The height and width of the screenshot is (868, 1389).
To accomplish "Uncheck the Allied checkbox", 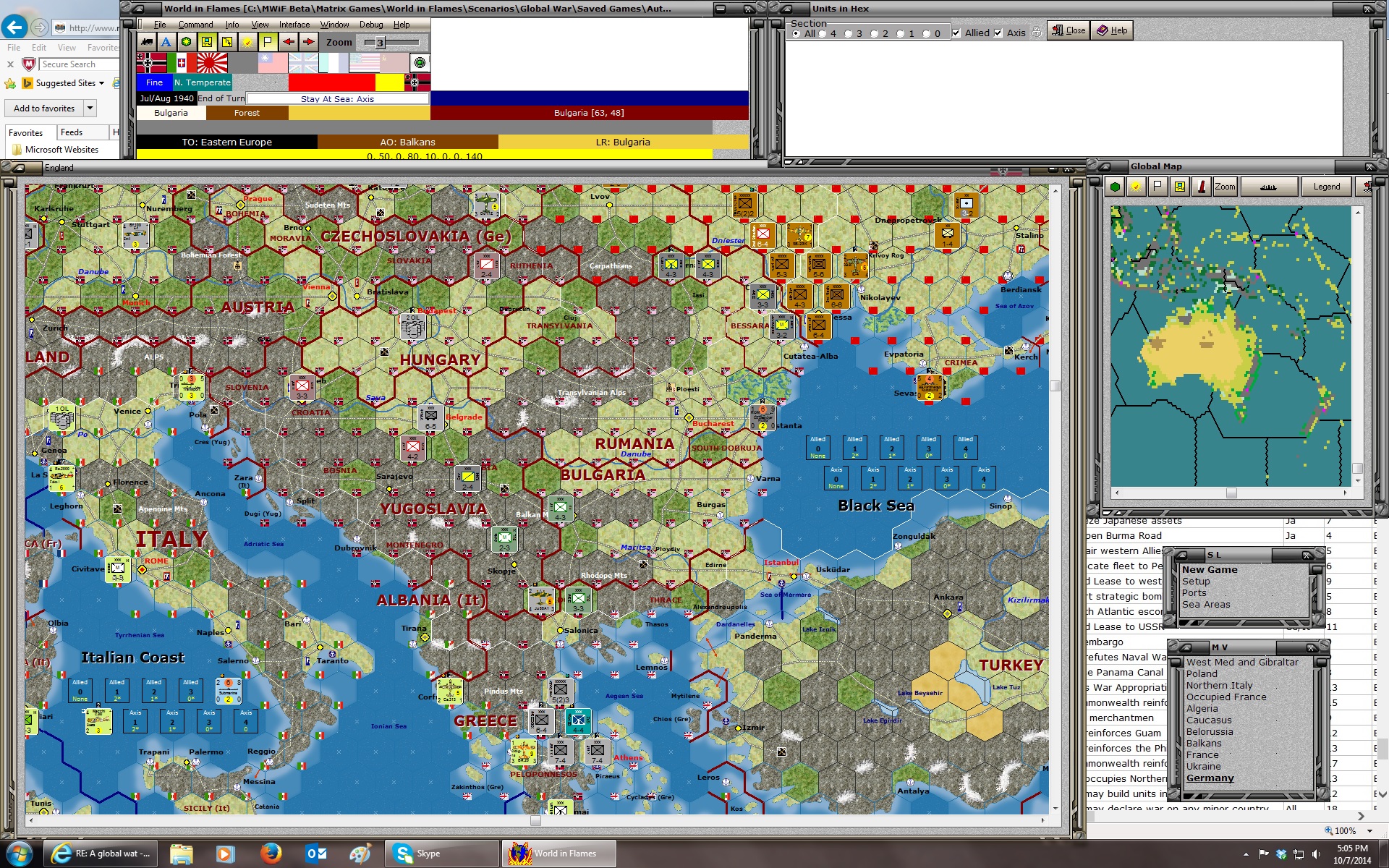I will tap(956, 33).
